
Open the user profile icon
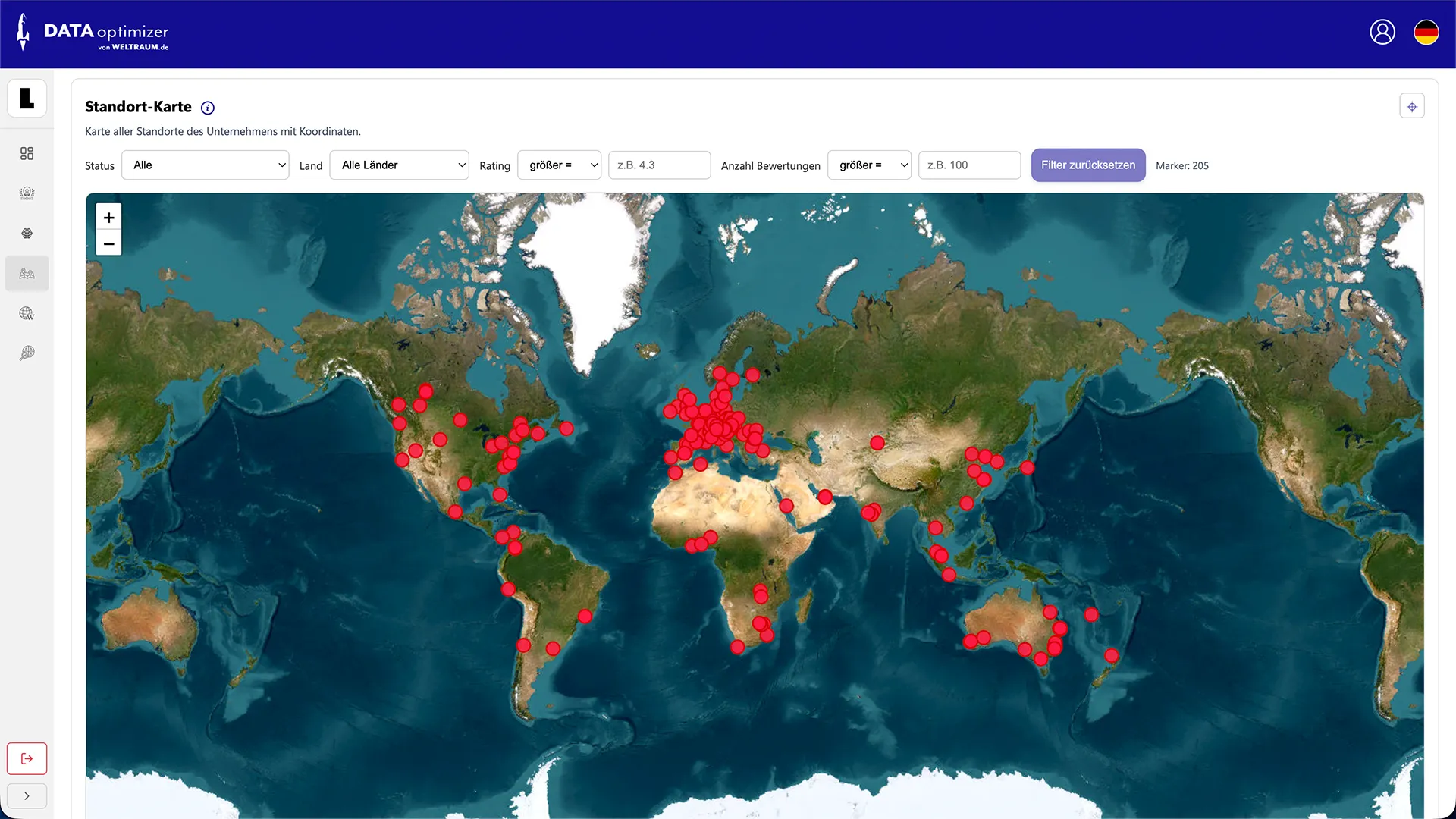(x=1382, y=32)
